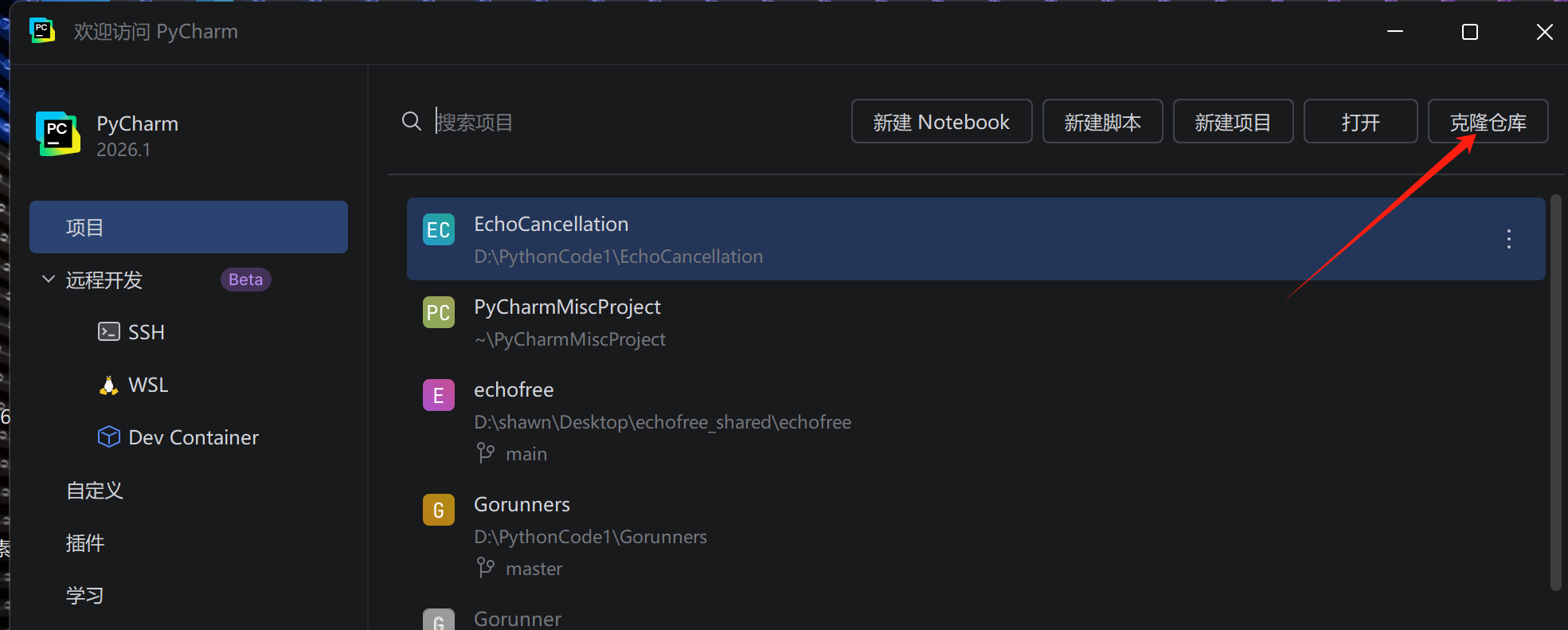Open the 插件 sidebar section

click(85, 543)
